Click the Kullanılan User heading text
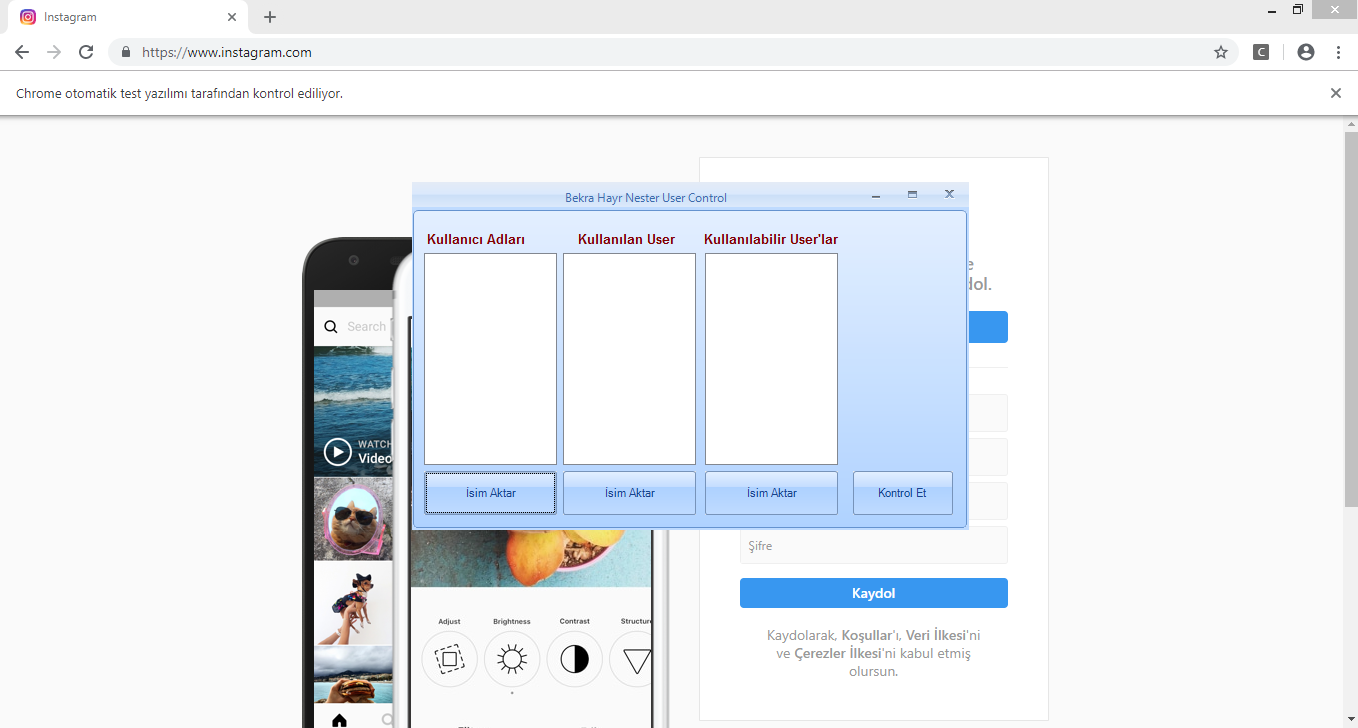The image size is (1358, 728). pyautogui.click(x=626, y=240)
